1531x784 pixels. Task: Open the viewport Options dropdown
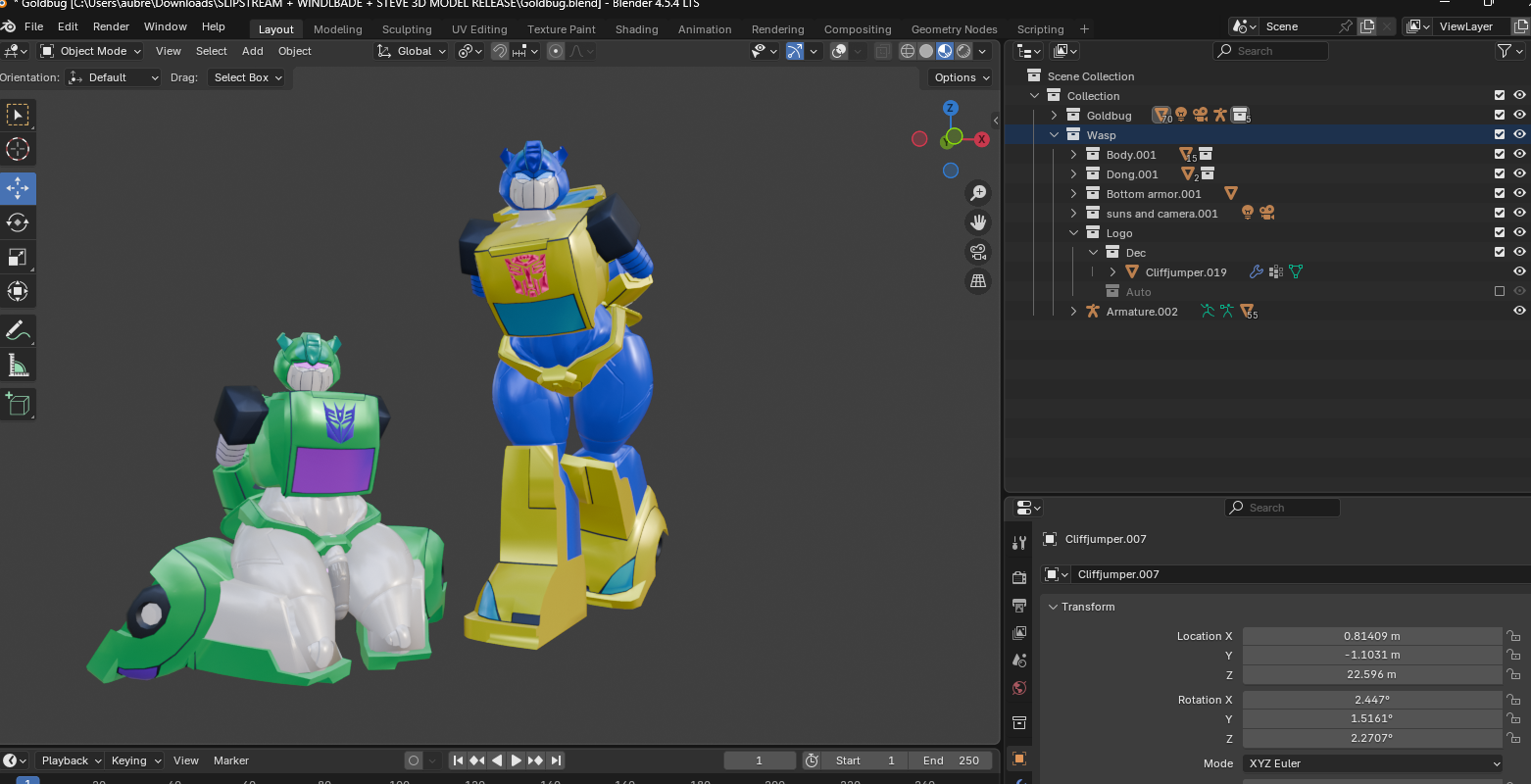pos(960,77)
